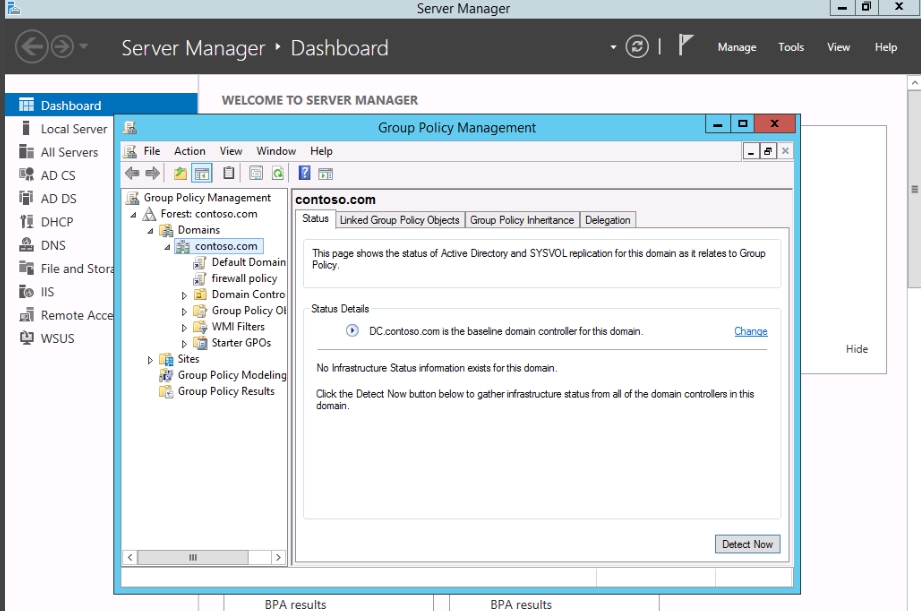The image size is (921, 611).
Task: Open the Window menu
Action: point(276,151)
